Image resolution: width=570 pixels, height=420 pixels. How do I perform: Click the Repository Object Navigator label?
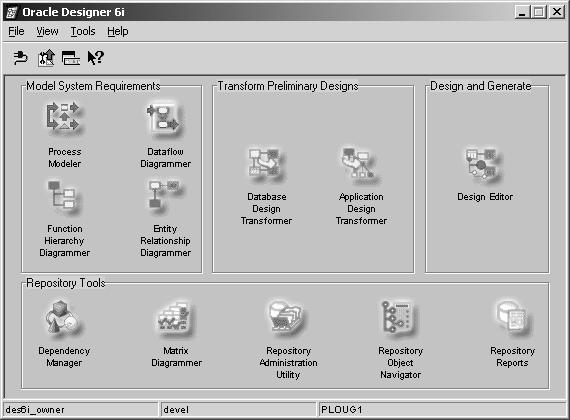pos(400,362)
